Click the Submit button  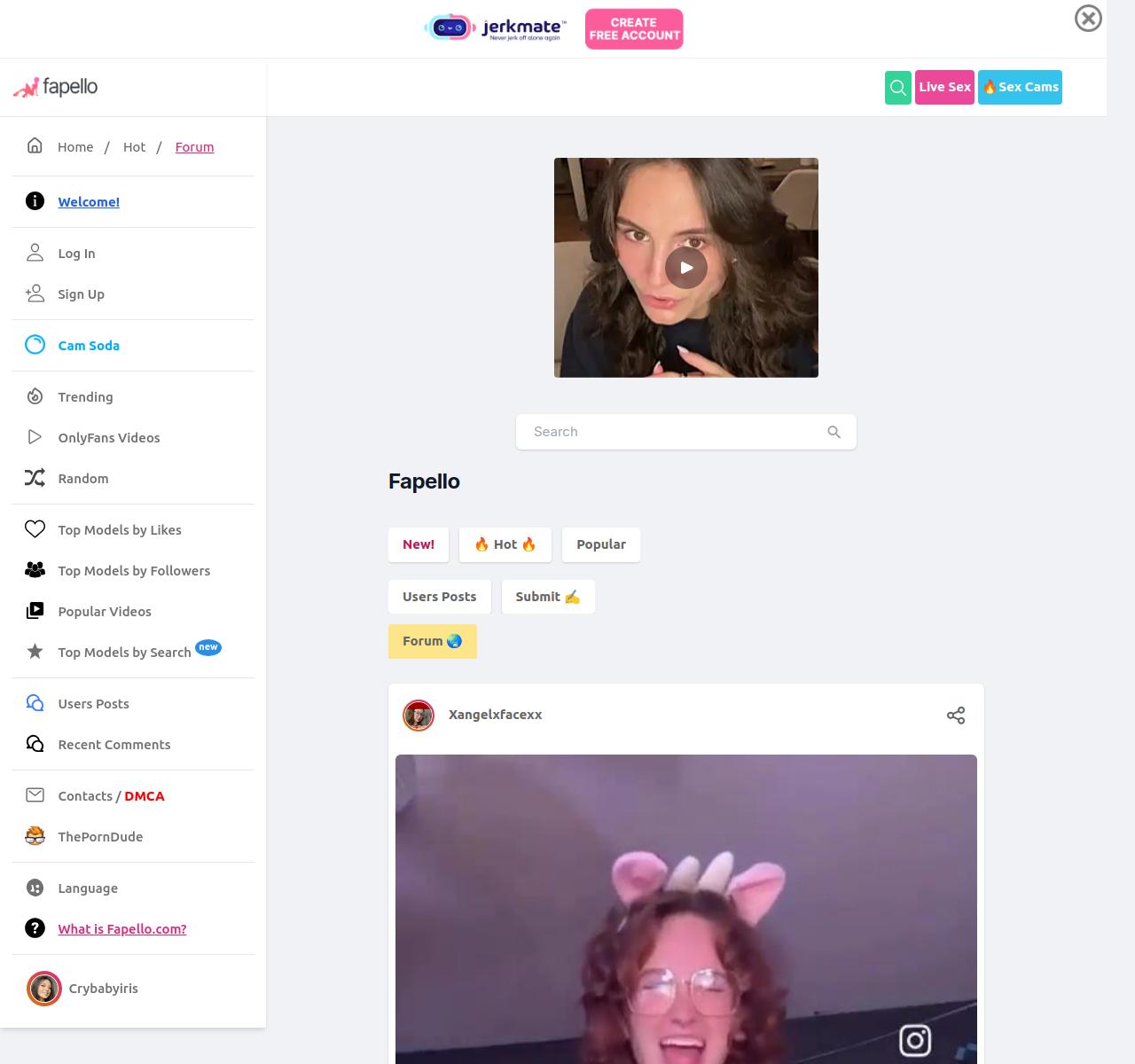[x=547, y=597]
